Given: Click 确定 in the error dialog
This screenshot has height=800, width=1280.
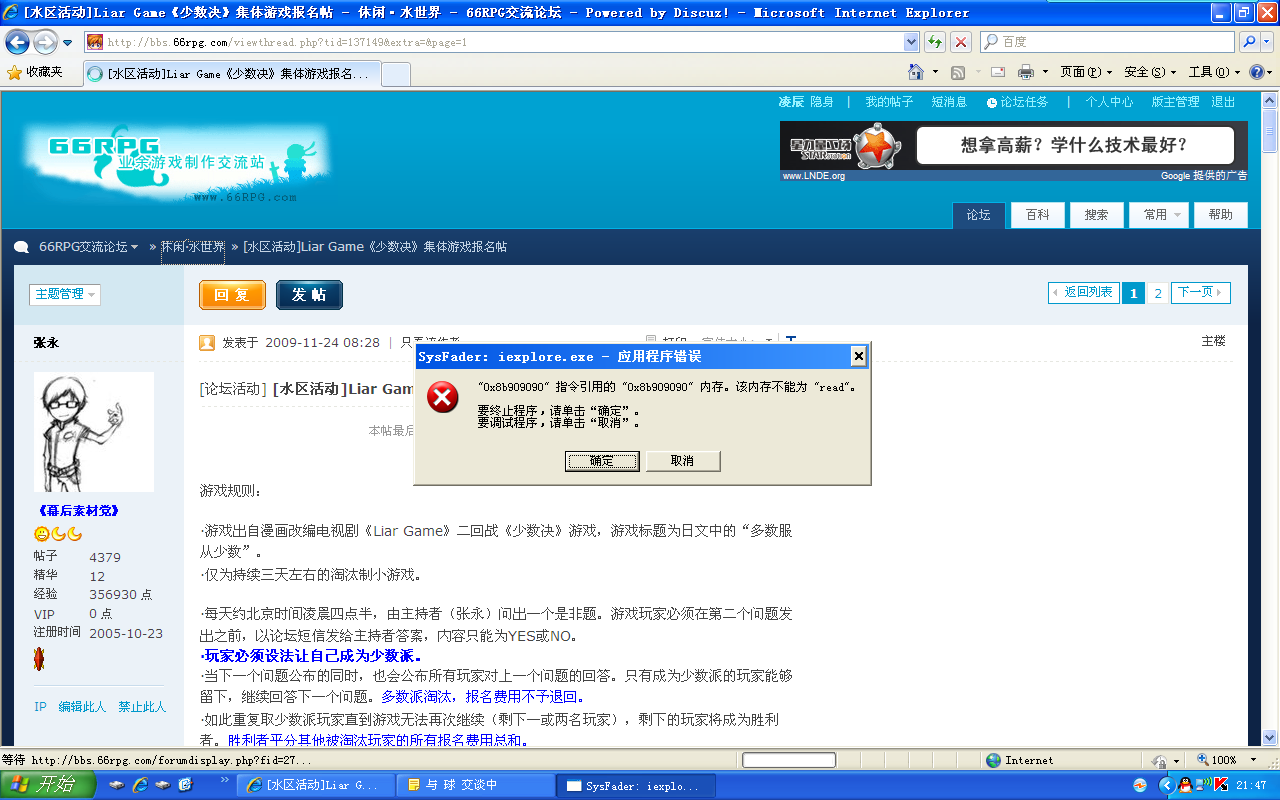Looking at the screenshot, I should 602,461.
